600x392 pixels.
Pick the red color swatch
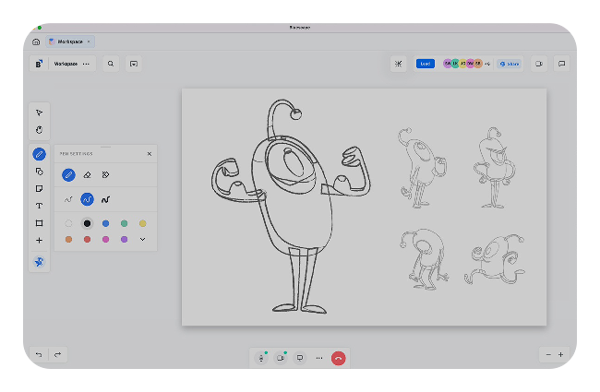coord(87,239)
